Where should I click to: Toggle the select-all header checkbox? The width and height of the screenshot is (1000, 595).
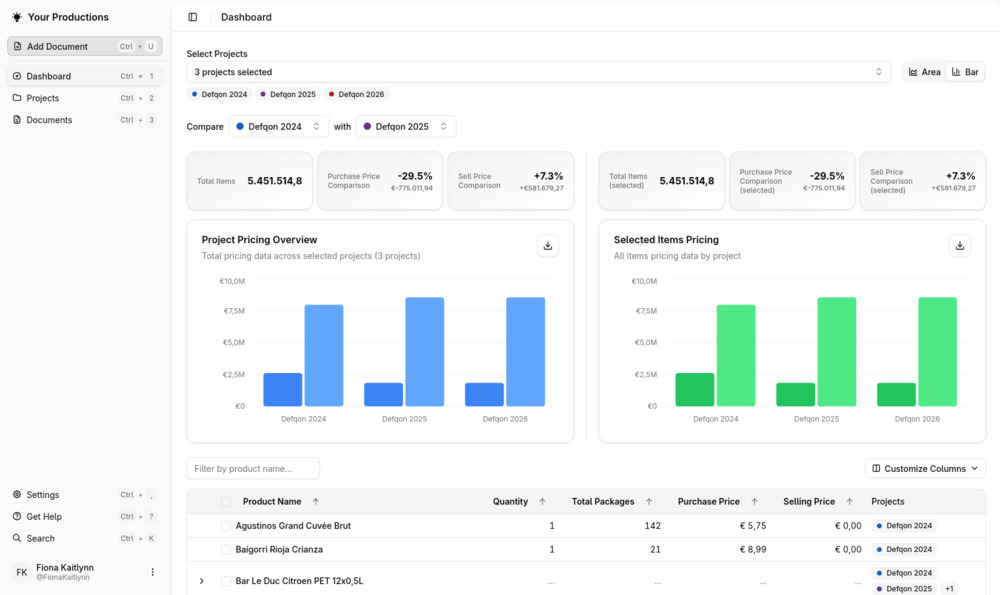(226, 502)
